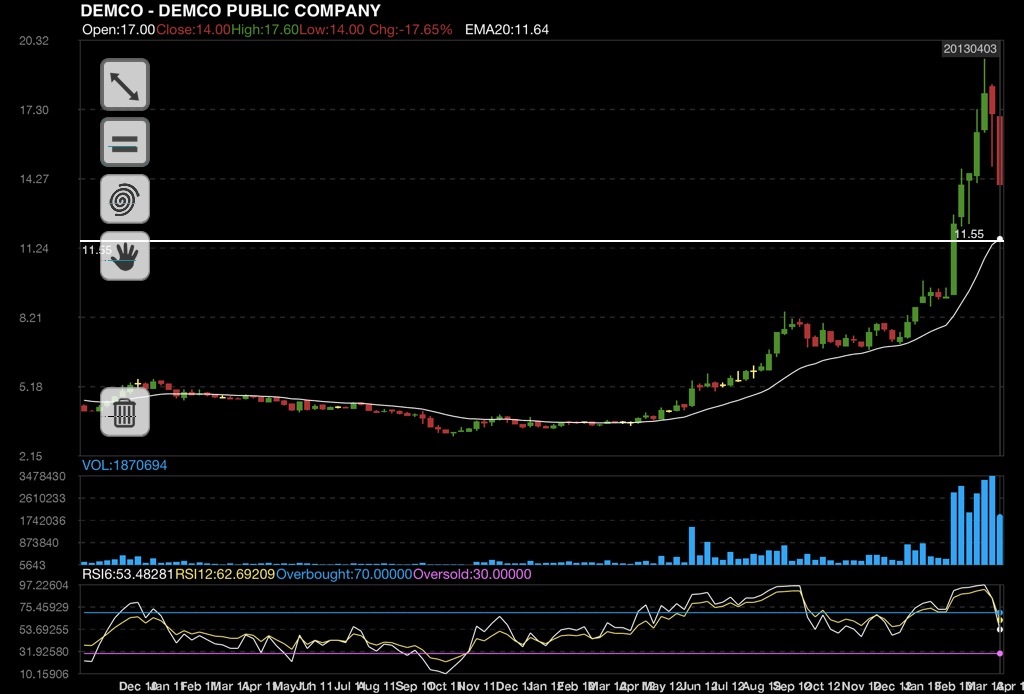Click the High:17.60 value
Image resolution: width=1024 pixels, height=694 pixels.
click(x=264, y=29)
